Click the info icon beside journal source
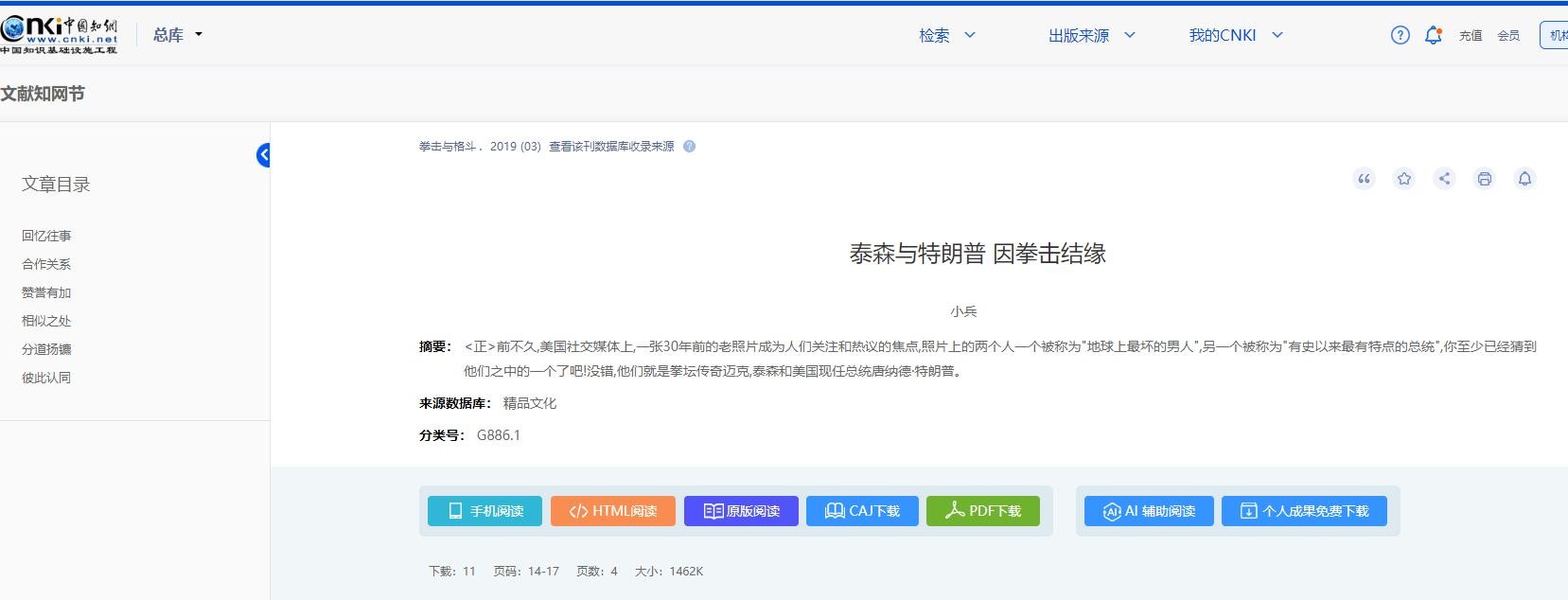1568x600 pixels. (689, 147)
